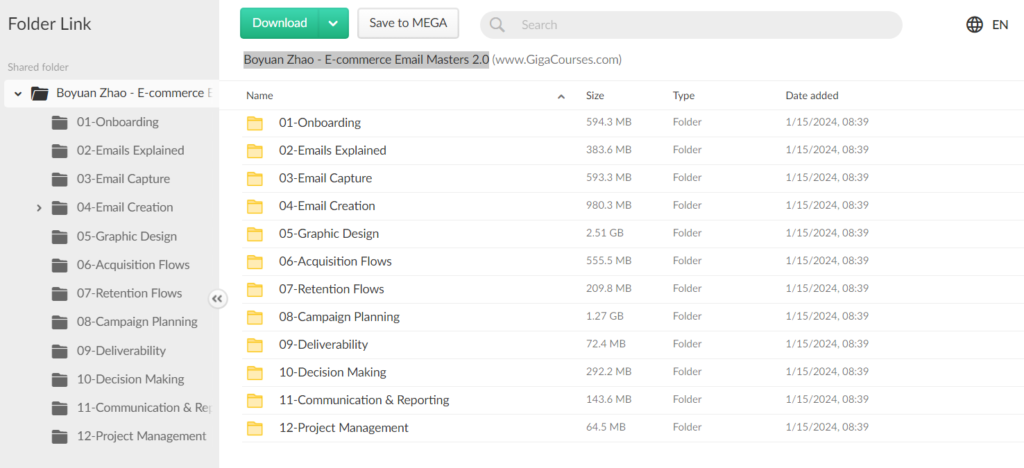Click the Save to MEGA button
The image size is (1024, 468).
(408, 23)
